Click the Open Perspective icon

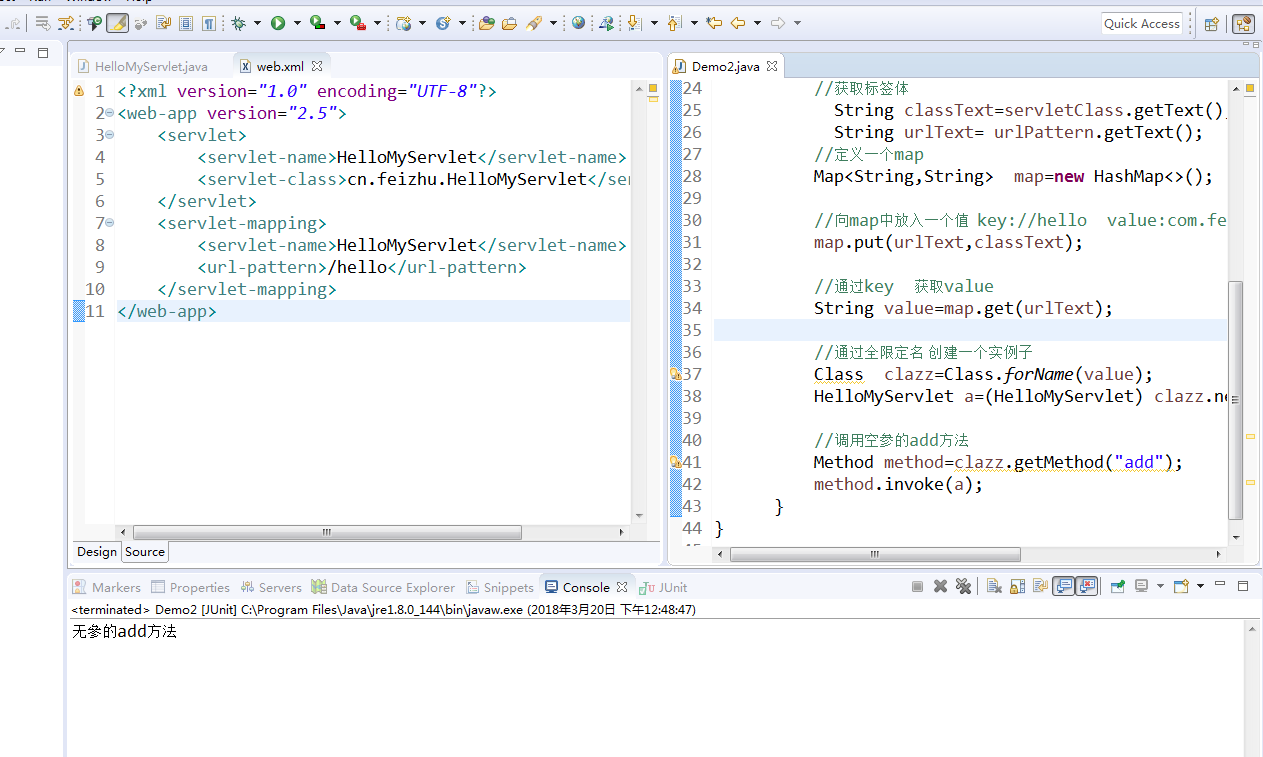(1211, 24)
